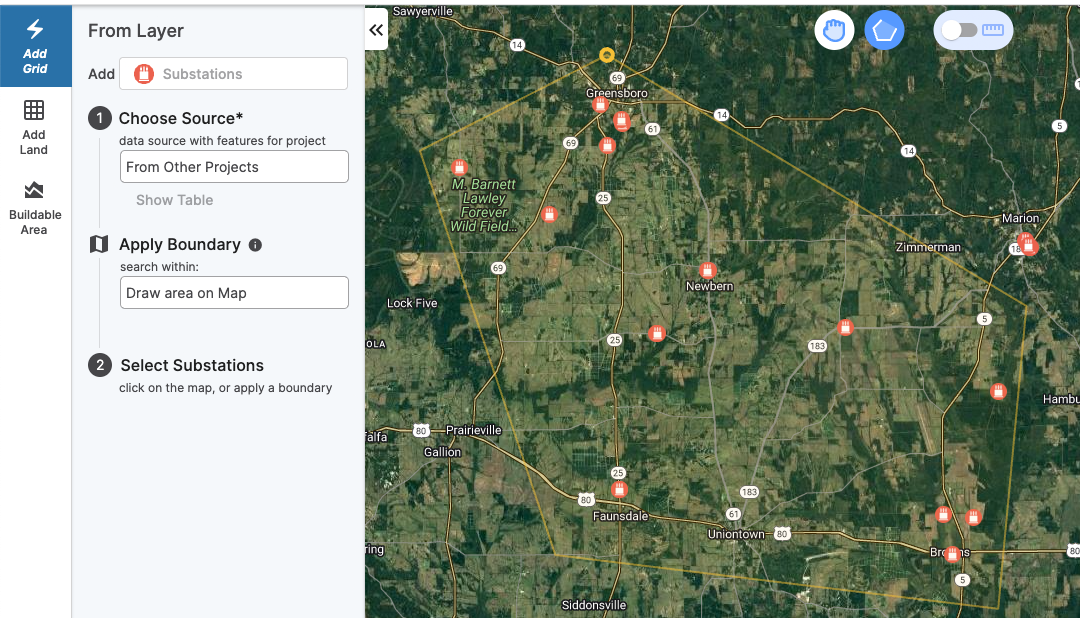This screenshot has width=1080, height=618.
Task: Toggle the ruler measurement switch
Action: 972,30
